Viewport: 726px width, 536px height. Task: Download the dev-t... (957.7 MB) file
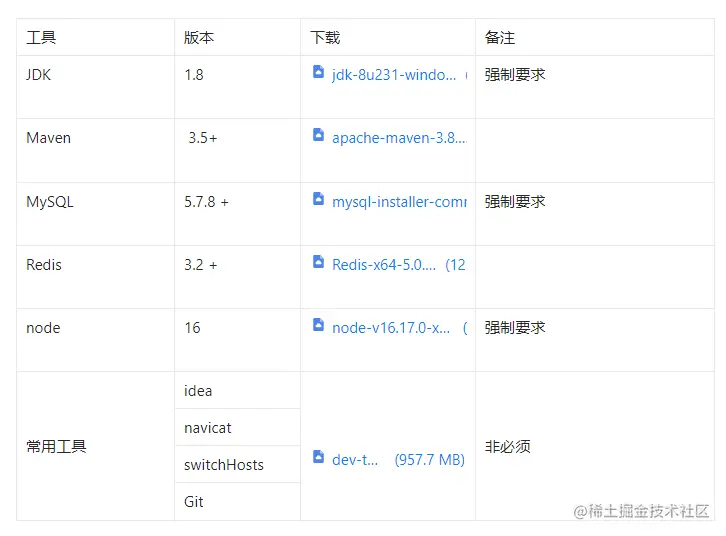(x=398, y=460)
